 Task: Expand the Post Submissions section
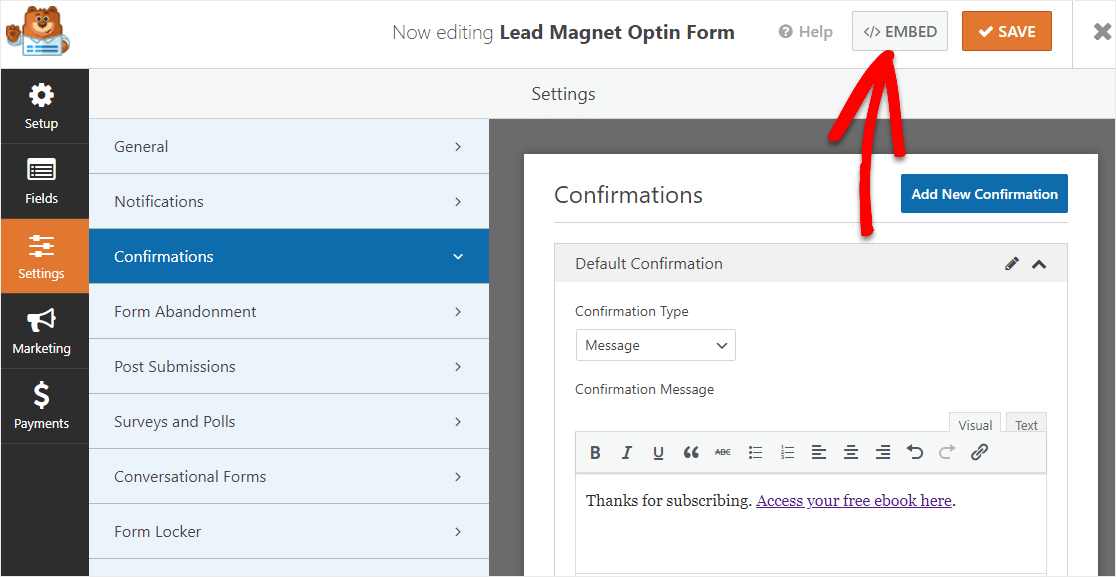click(289, 366)
